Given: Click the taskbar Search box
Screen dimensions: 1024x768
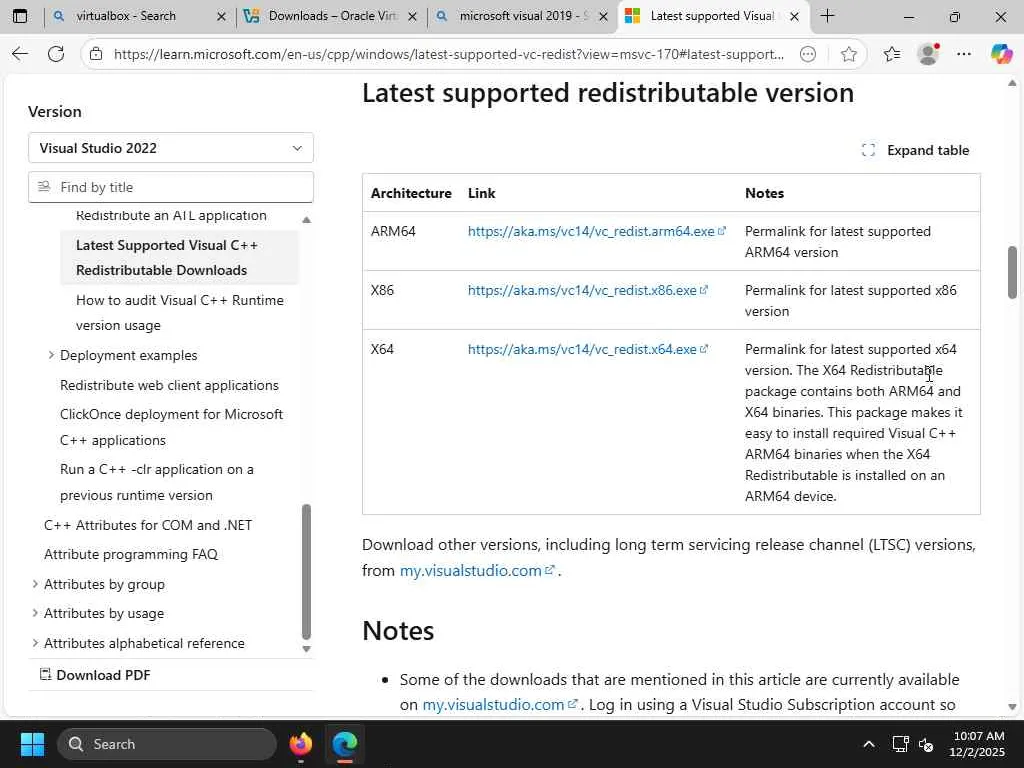Looking at the screenshot, I should (x=167, y=744).
